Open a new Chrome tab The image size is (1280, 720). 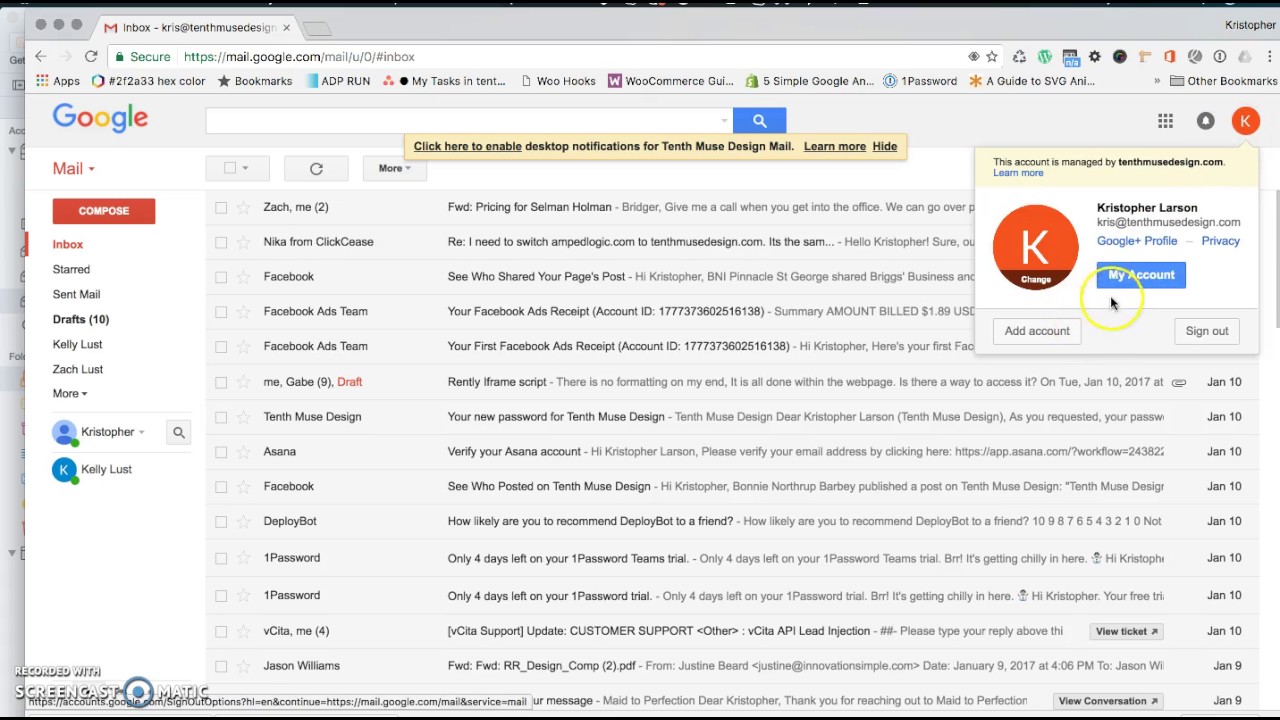tap(316, 27)
